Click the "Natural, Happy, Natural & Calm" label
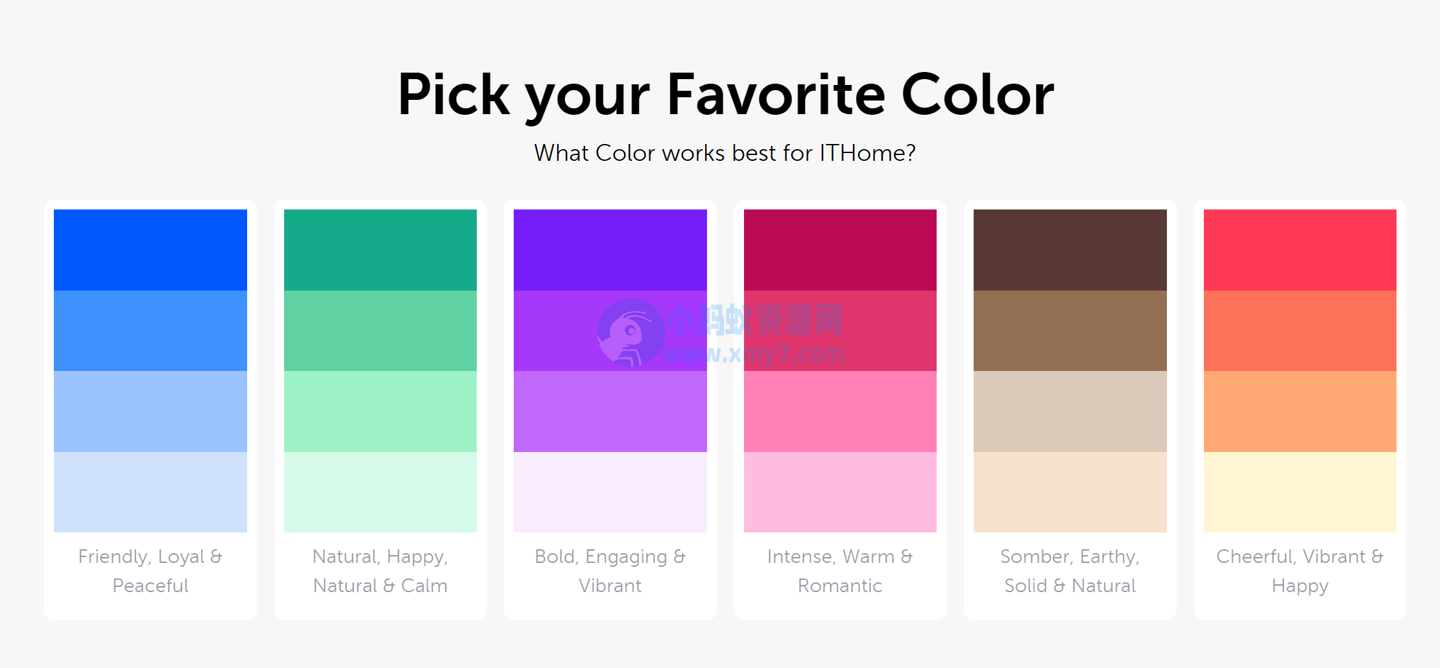 380,571
